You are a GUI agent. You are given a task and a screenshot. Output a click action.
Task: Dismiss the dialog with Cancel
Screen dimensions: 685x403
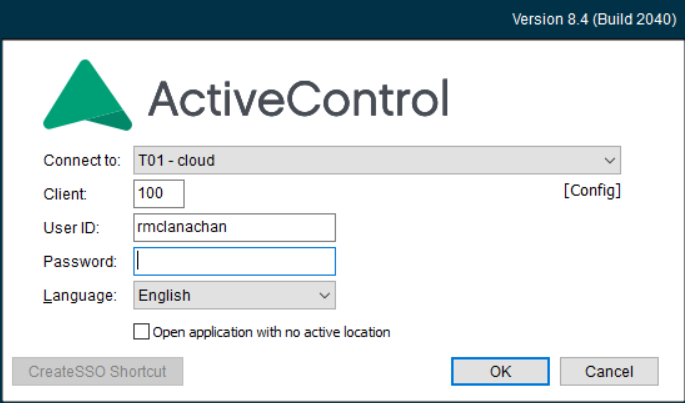pos(609,372)
